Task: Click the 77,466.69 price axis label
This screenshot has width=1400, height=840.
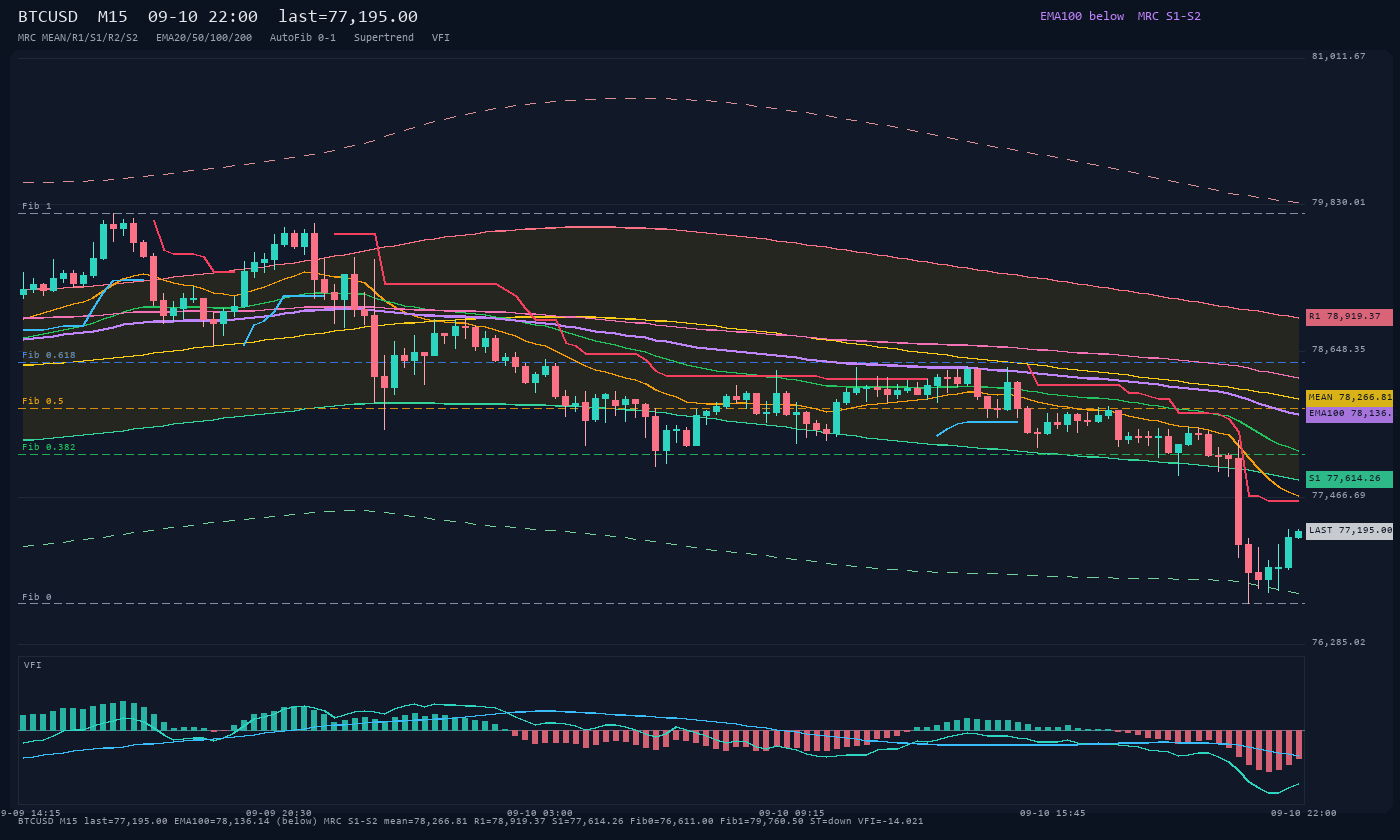Action: (1338, 496)
